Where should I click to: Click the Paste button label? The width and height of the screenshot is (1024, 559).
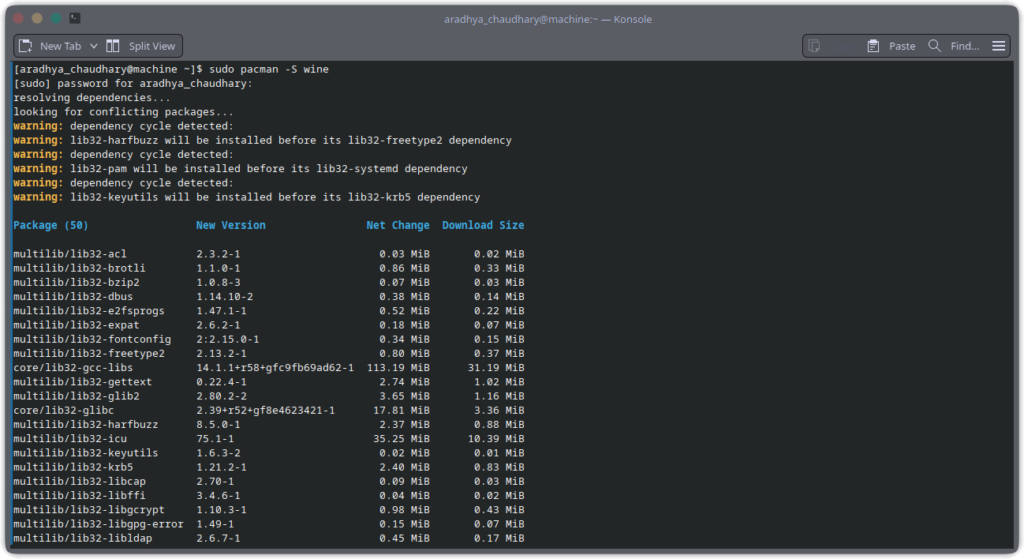(902, 46)
